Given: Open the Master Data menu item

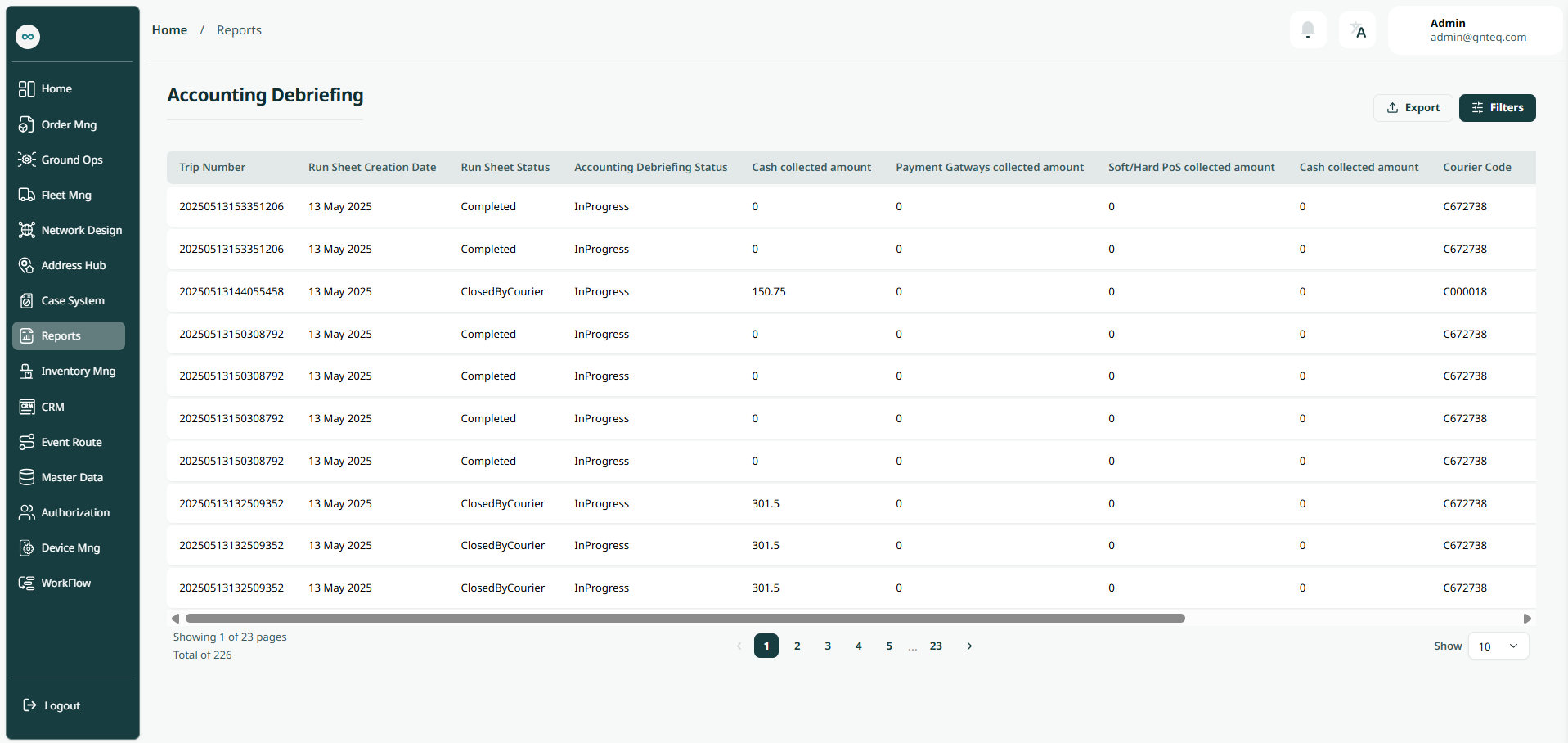Looking at the screenshot, I should pyautogui.click(x=72, y=477).
